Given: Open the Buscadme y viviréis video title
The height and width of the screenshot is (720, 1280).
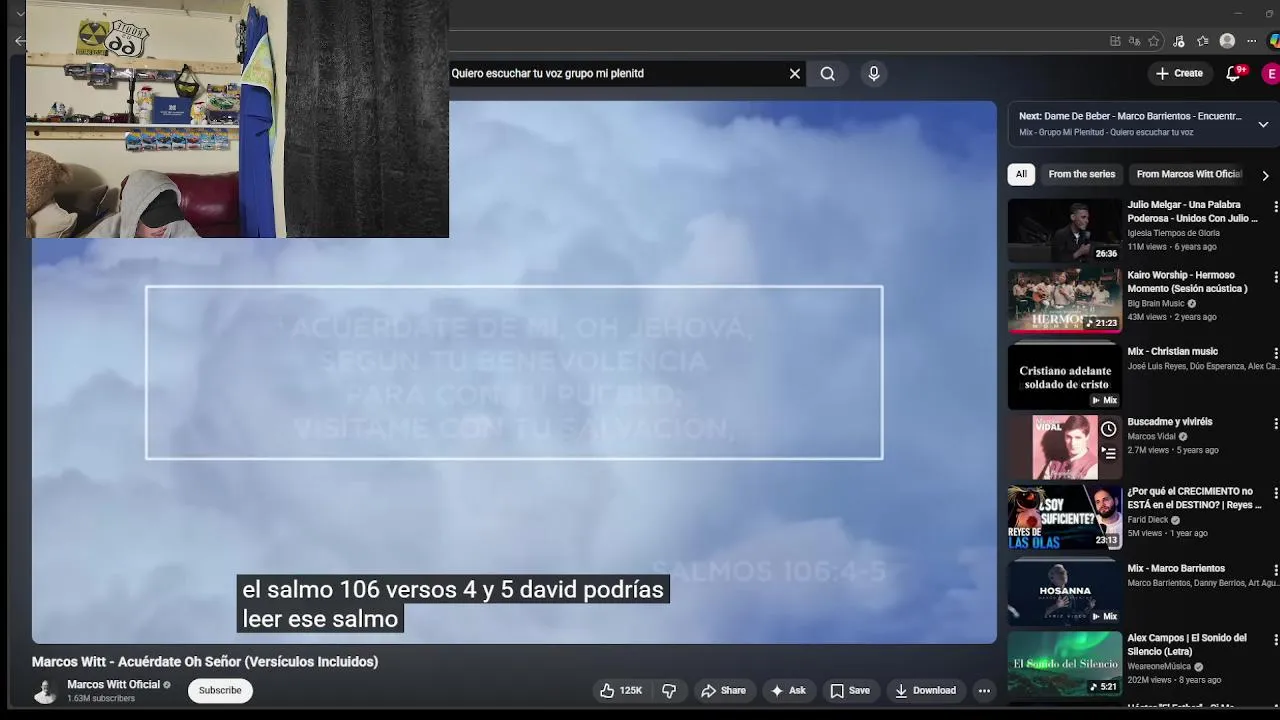Looking at the screenshot, I should click(x=1169, y=422).
